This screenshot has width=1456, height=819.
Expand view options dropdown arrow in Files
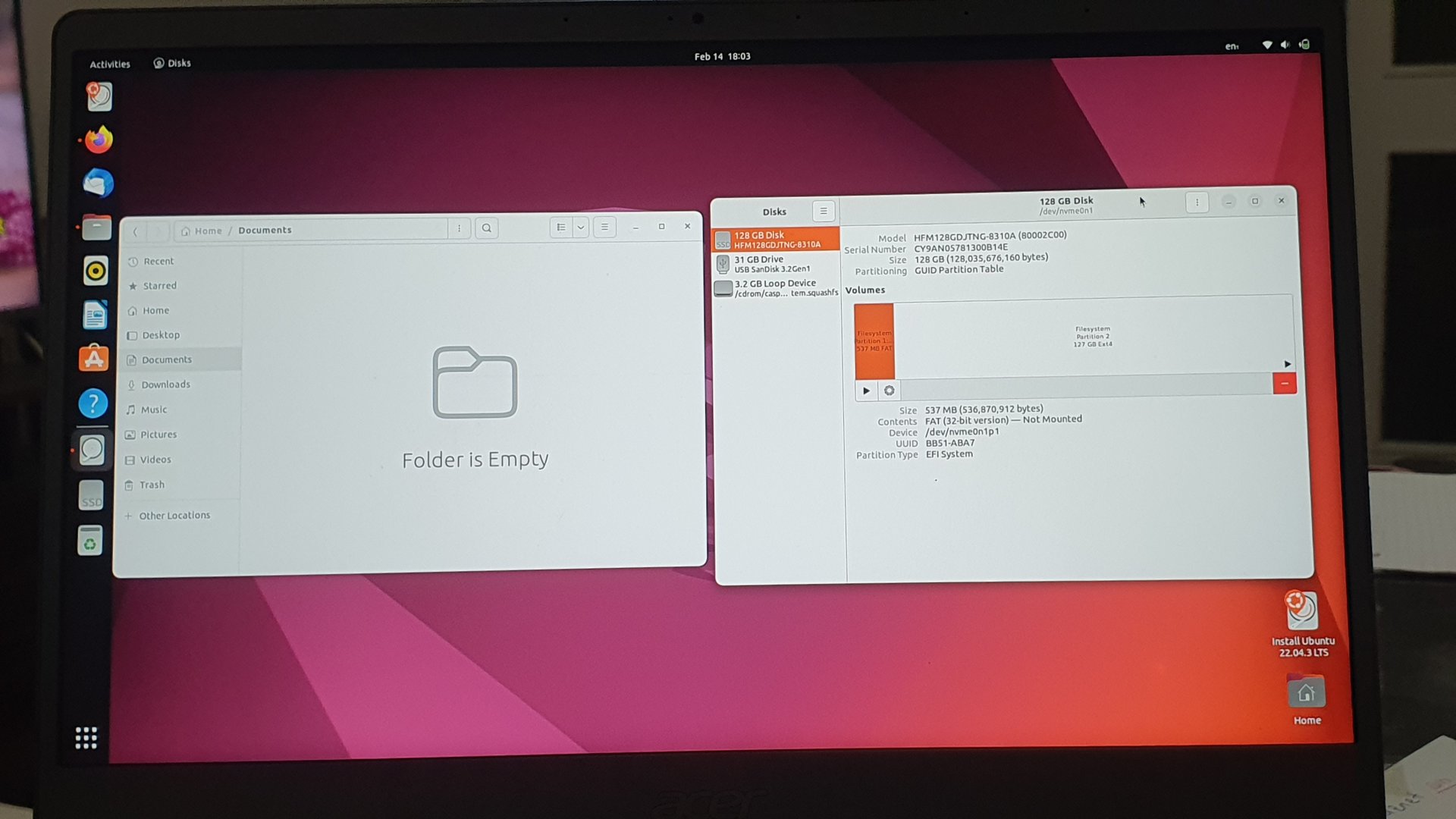[x=581, y=227]
